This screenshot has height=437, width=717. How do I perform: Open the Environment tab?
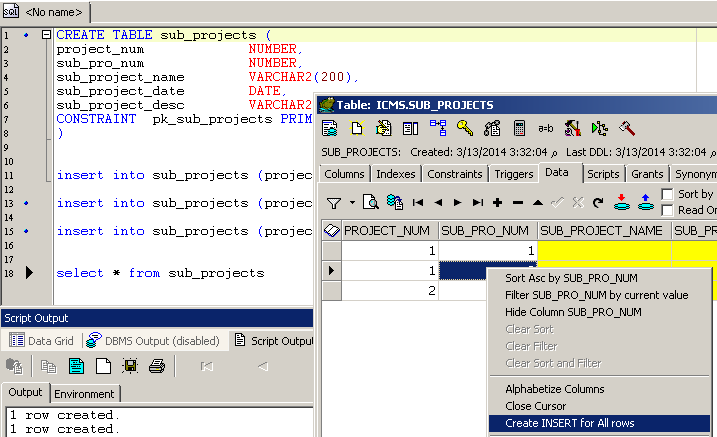point(85,394)
